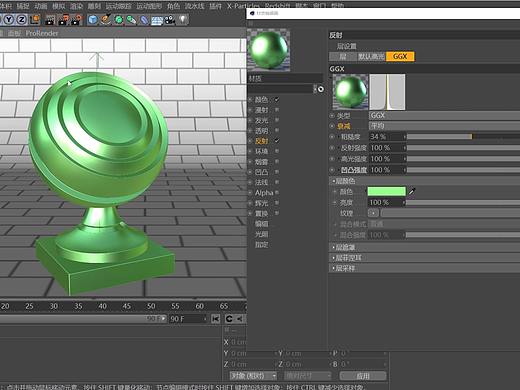
Task: Select the 指定 entry in the channel list
Action: pos(261,244)
